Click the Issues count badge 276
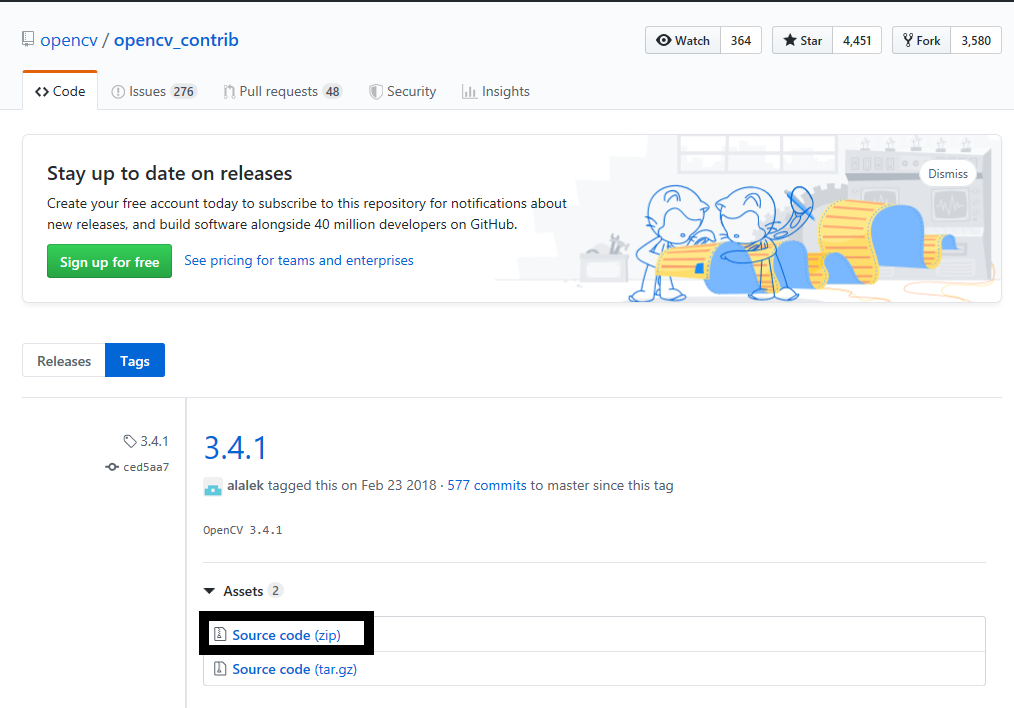Screen dimensions: 1014x708 click(x=184, y=92)
